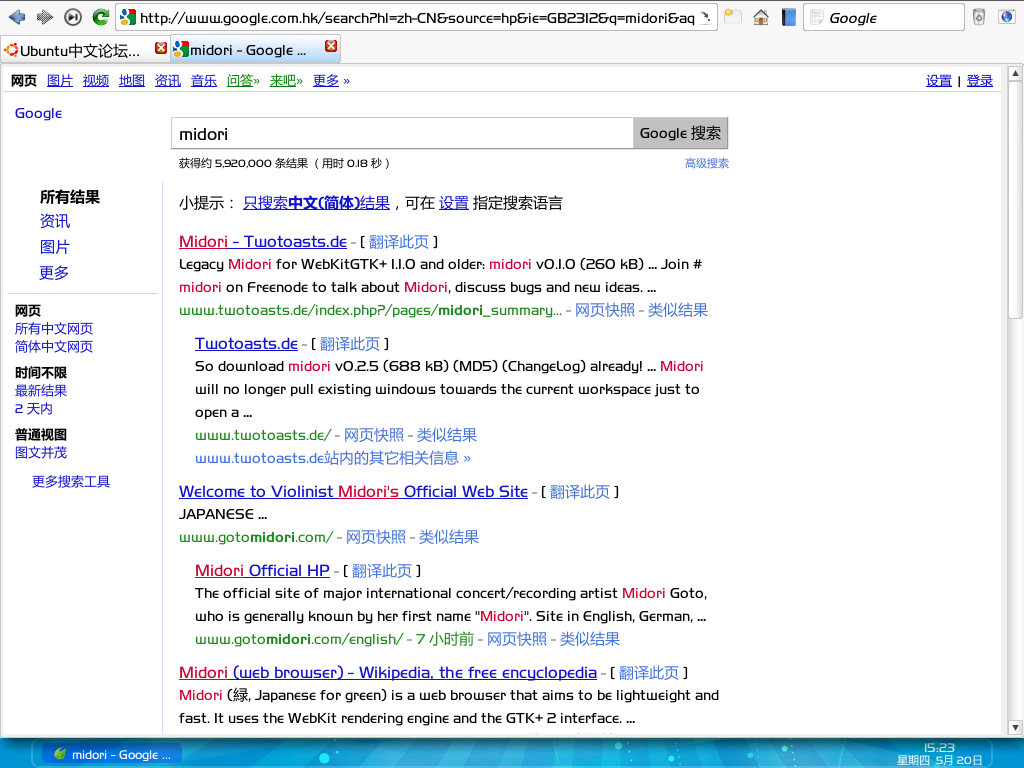Open 资讯 in top navigation

click(x=168, y=80)
